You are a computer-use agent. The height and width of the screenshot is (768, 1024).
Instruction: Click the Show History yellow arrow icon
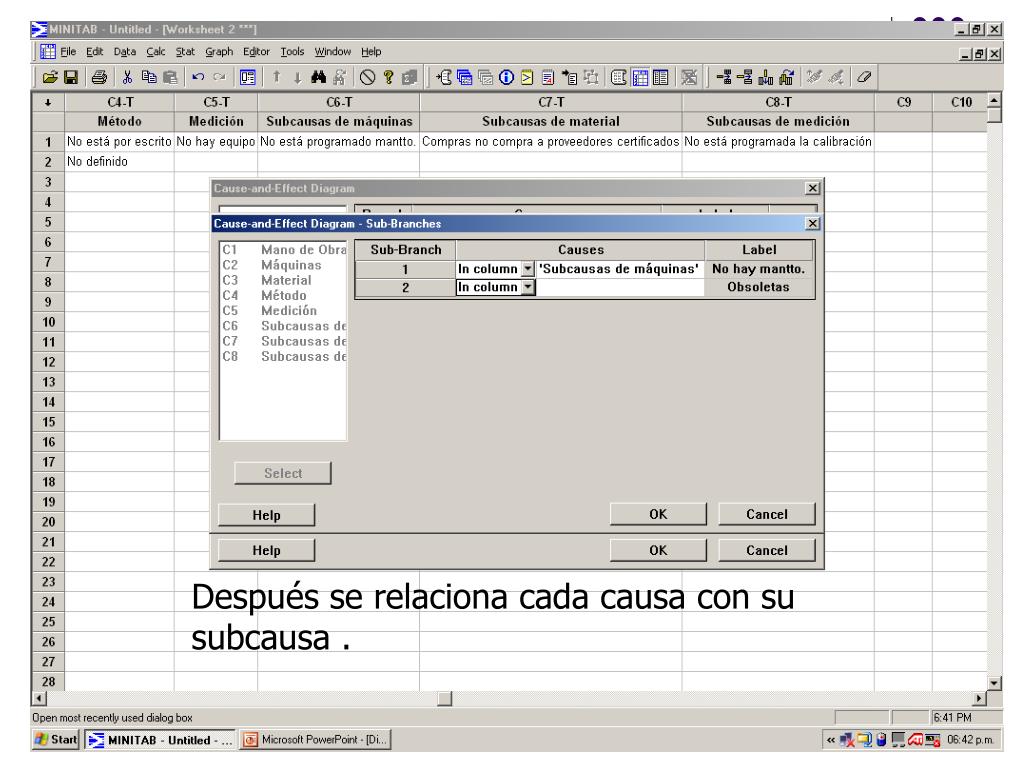[527, 78]
